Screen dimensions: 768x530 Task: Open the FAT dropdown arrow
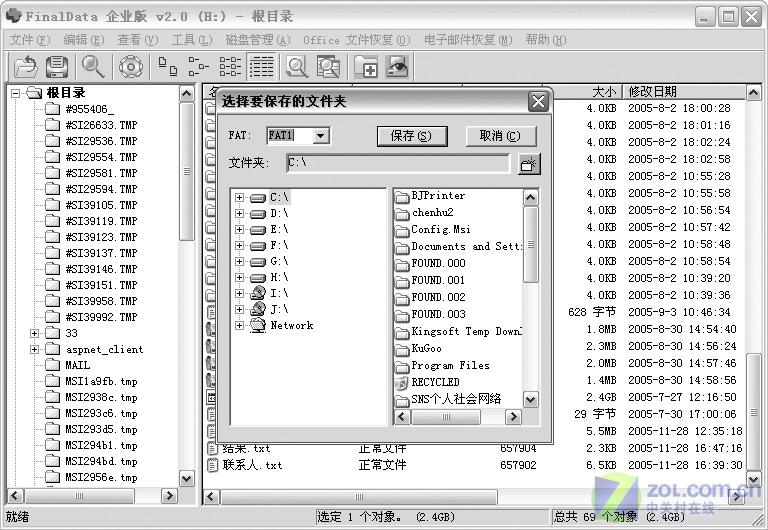(320, 136)
